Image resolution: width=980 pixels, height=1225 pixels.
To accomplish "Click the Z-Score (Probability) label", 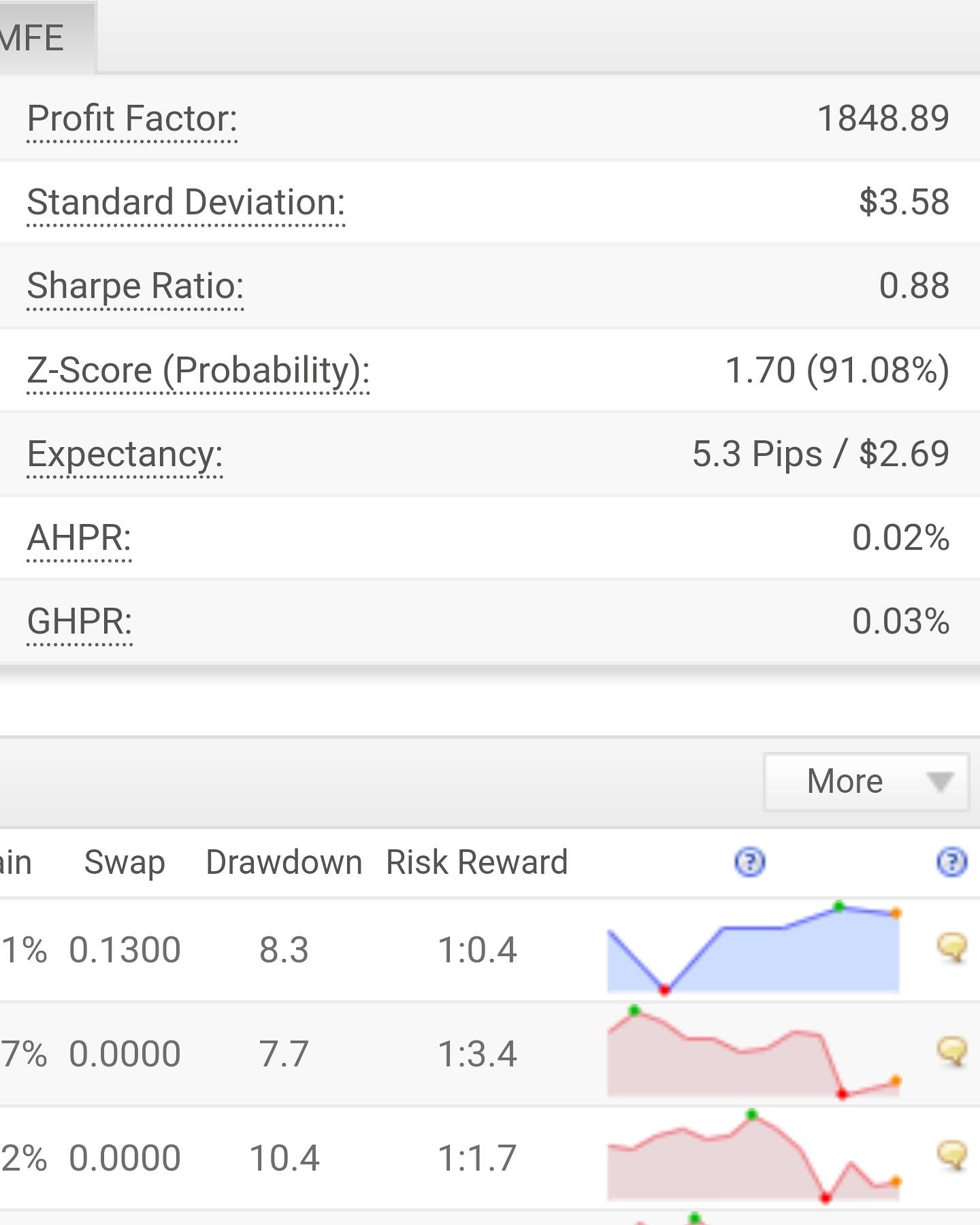I will pyautogui.click(x=198, y=370).
